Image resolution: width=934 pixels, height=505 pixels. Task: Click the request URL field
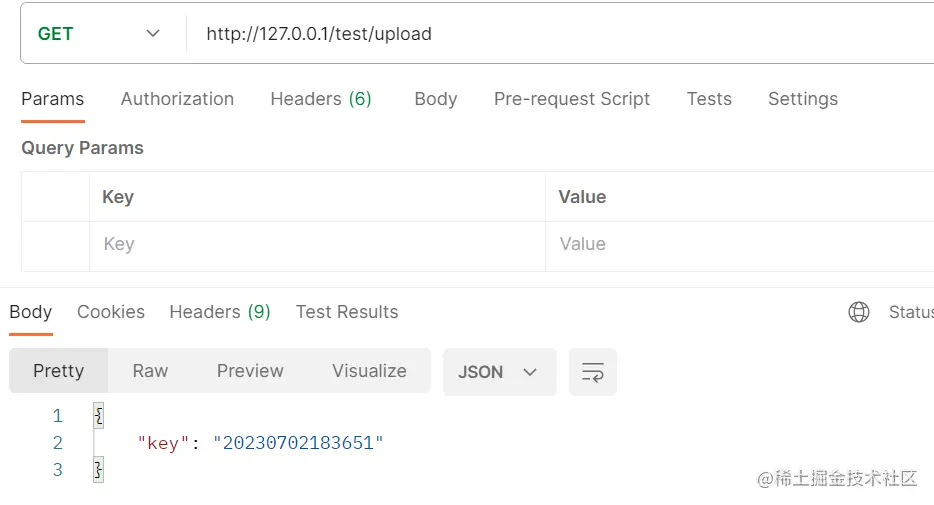(550, 34)
